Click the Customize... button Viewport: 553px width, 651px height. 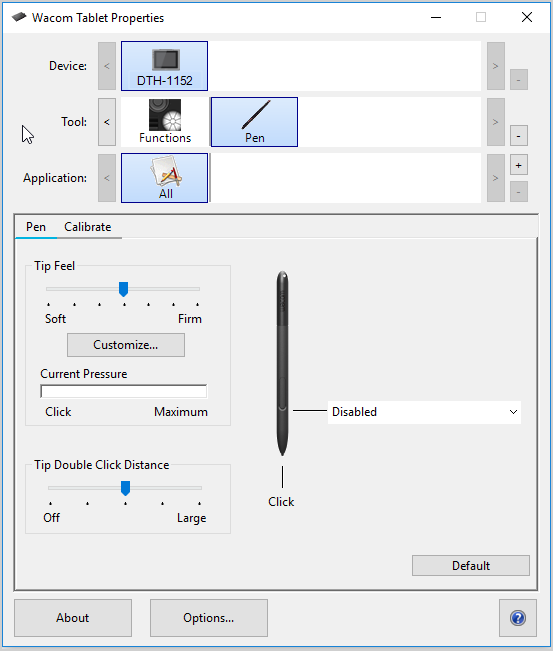(126, 345)
